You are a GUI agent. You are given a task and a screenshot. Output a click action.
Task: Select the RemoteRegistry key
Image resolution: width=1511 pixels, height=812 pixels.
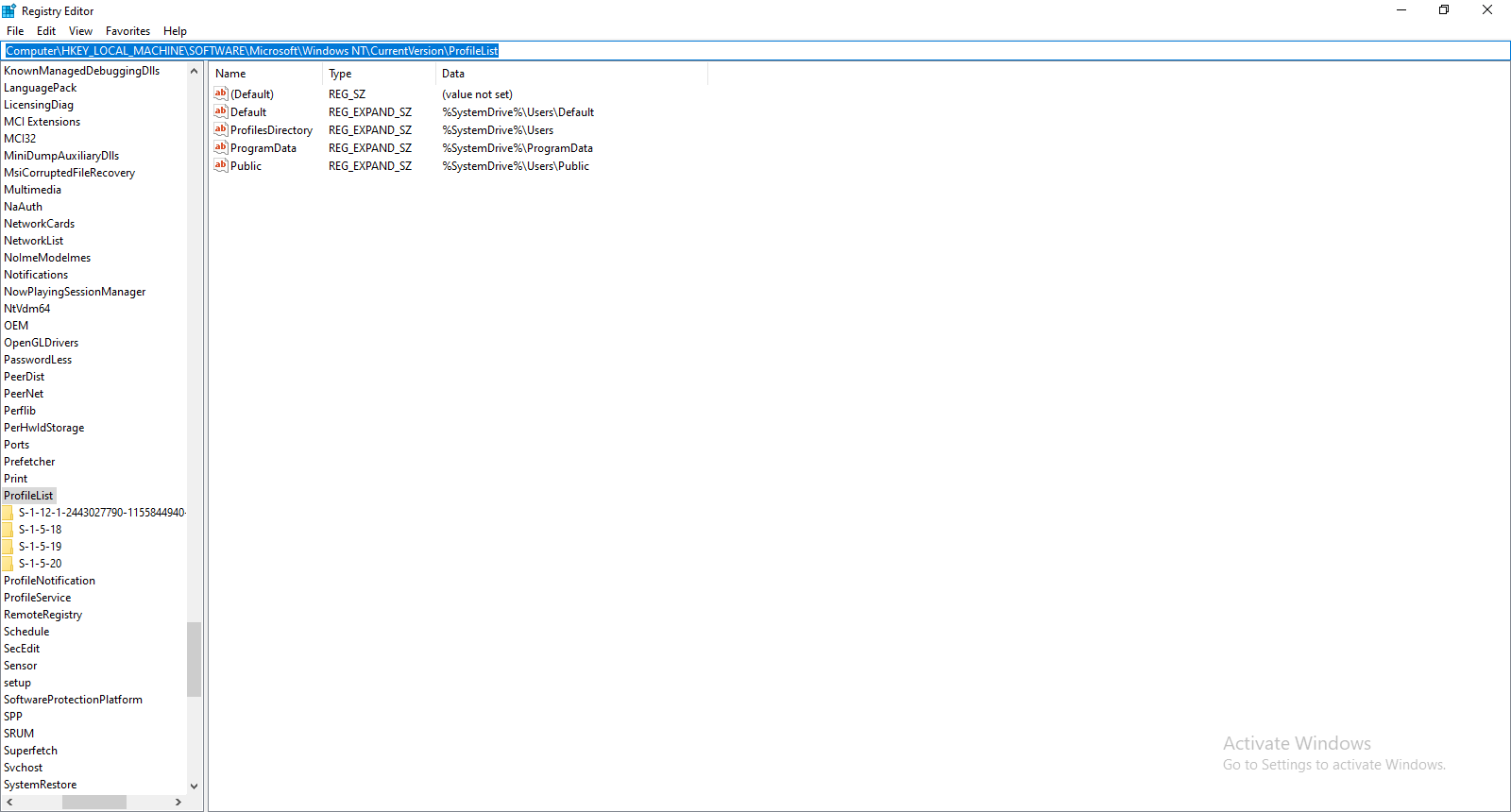point(42,615)
